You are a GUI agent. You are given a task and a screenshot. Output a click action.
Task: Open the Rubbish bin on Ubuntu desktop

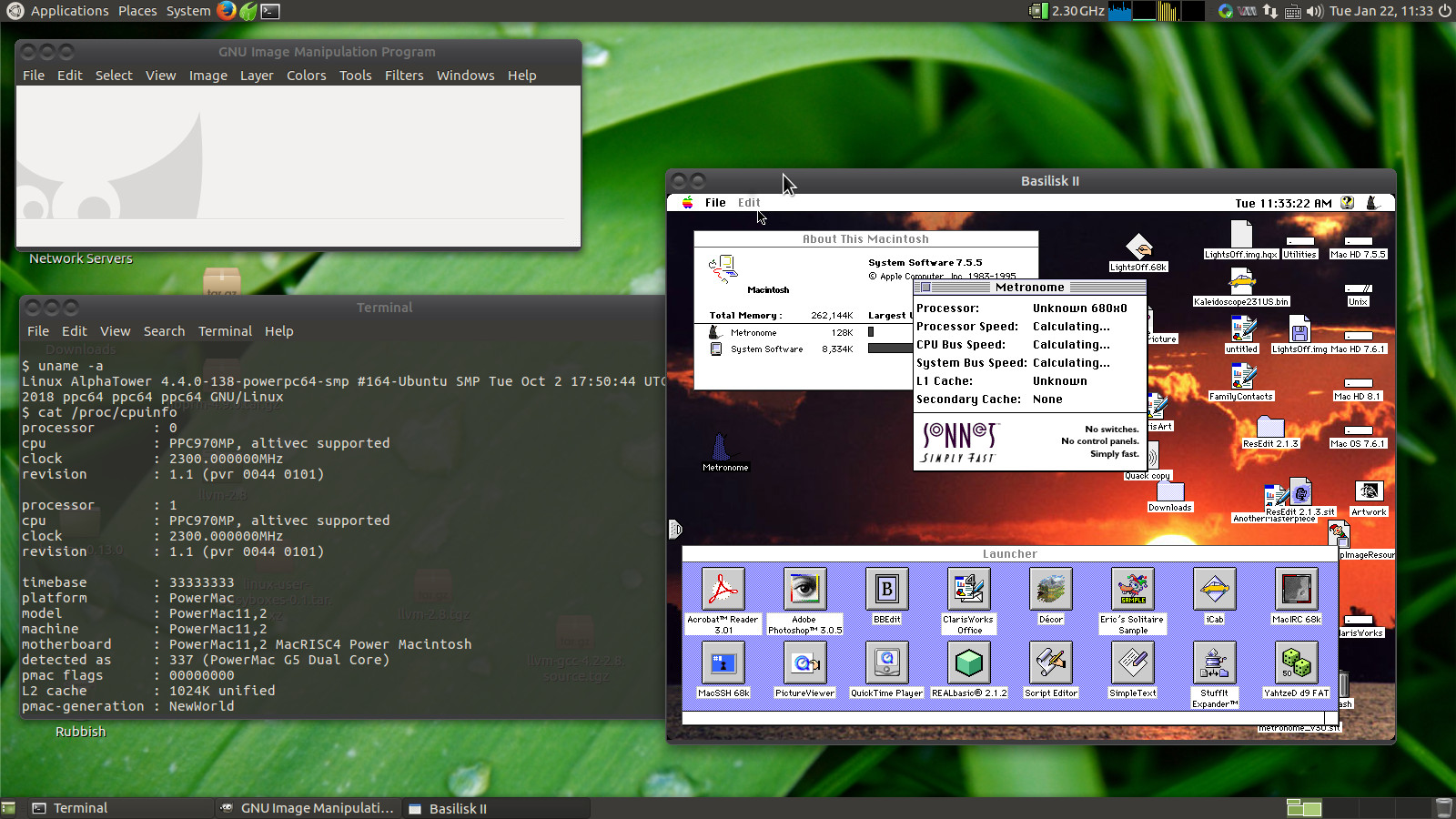point(80,732)
